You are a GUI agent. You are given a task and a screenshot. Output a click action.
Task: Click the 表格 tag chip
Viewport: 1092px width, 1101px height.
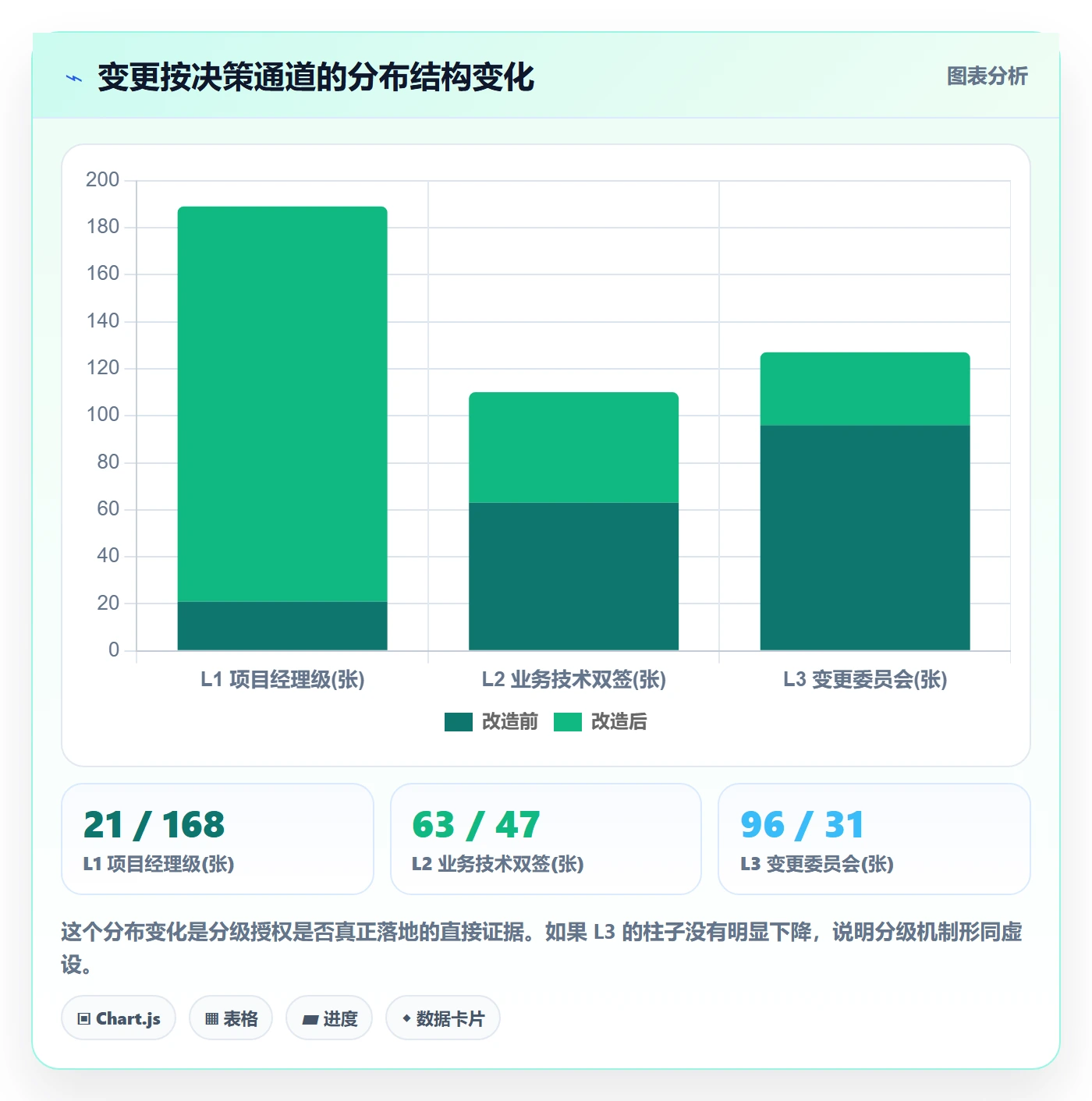pyautogui.click(x=231, y=1018)
